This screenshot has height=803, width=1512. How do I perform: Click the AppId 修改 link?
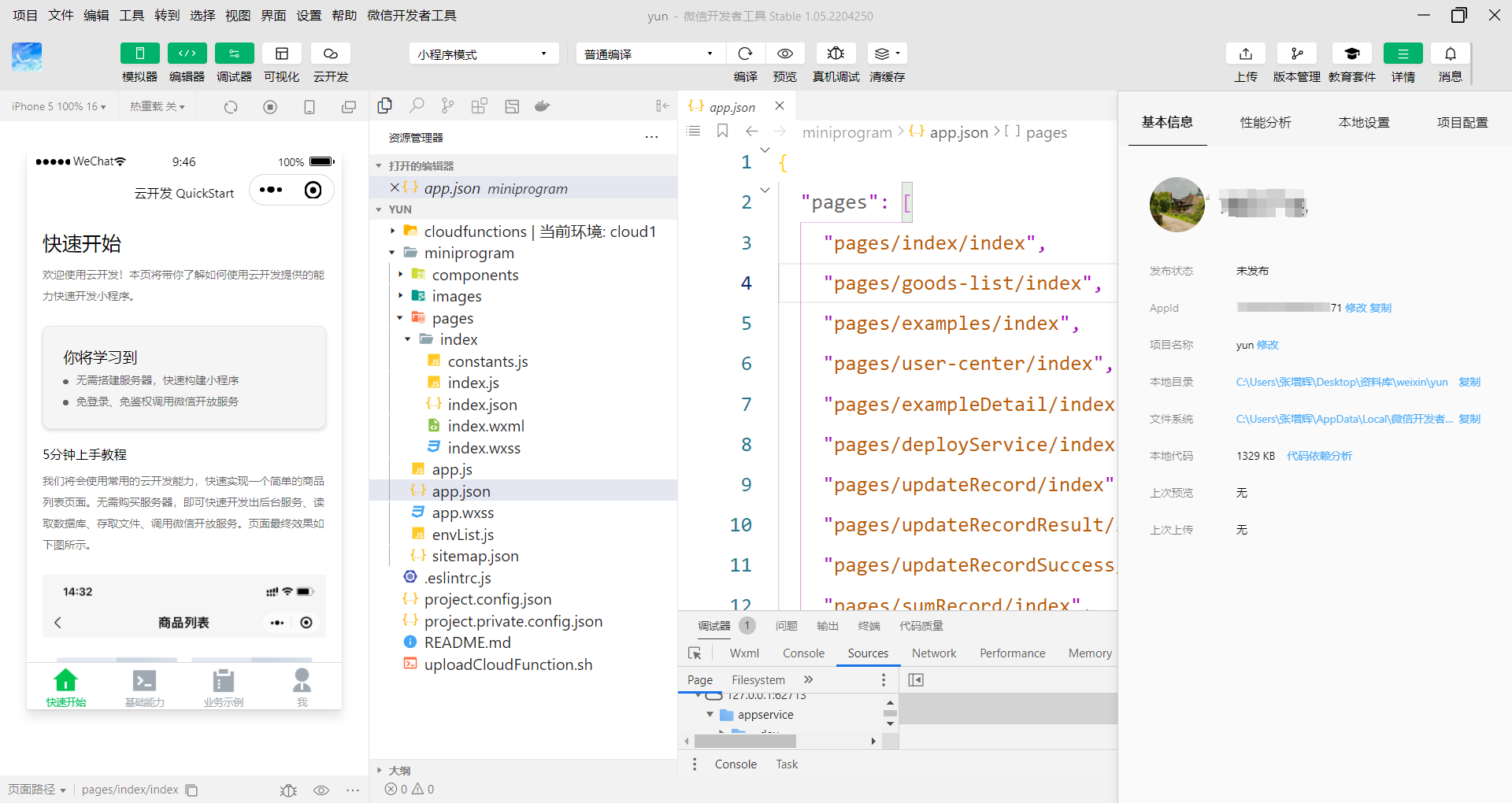tap(1355, 308)
